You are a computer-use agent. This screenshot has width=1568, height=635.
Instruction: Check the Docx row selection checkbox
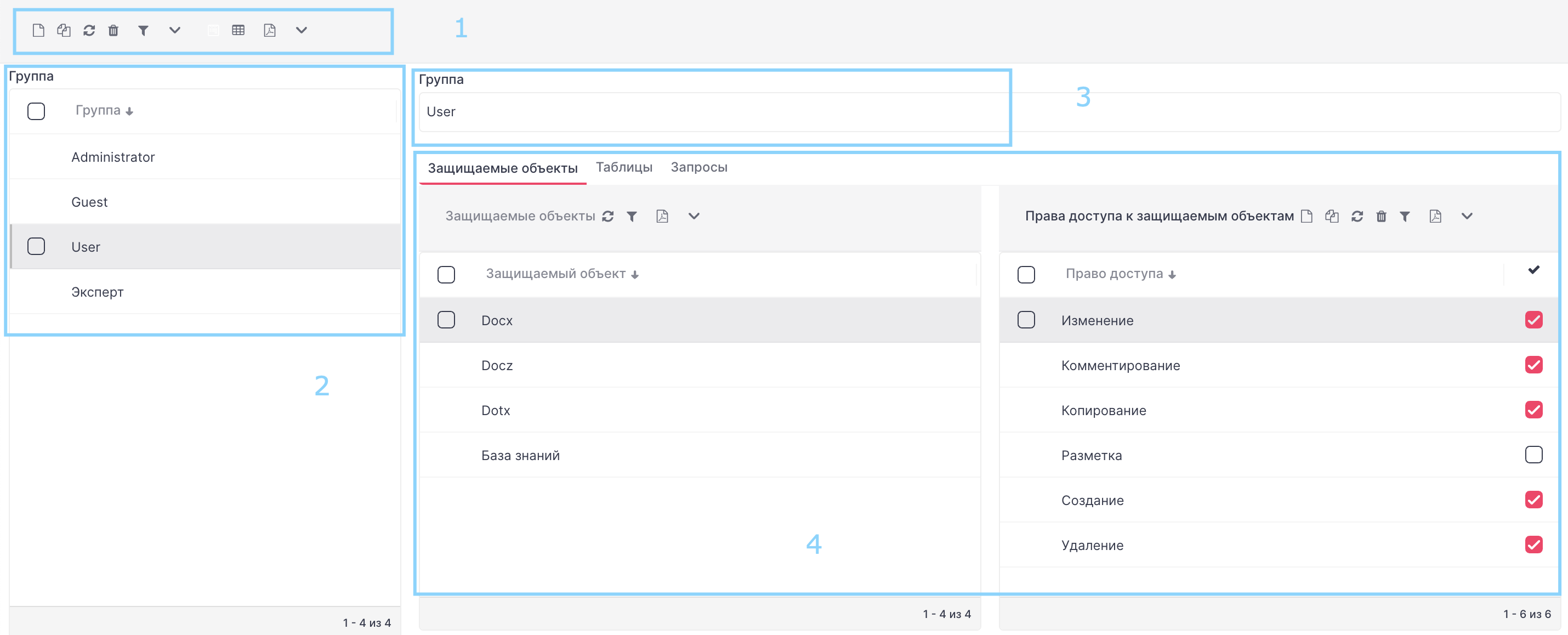(446, 320)
